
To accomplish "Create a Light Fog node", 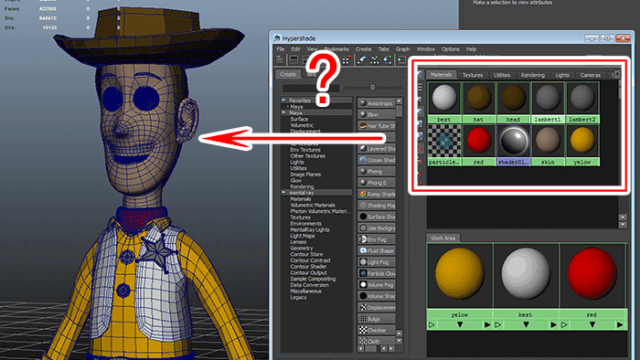I will [x=376, y=262].
